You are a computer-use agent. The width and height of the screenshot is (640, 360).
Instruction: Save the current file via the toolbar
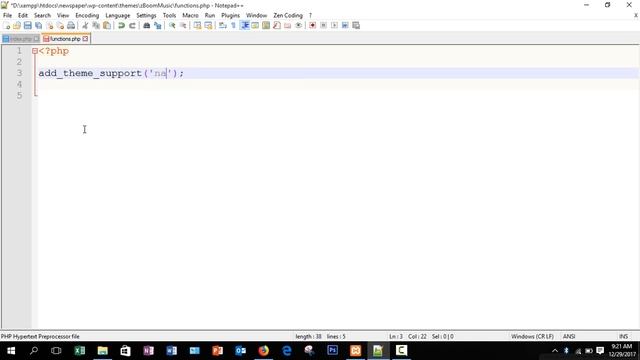(x=28, y=26)
